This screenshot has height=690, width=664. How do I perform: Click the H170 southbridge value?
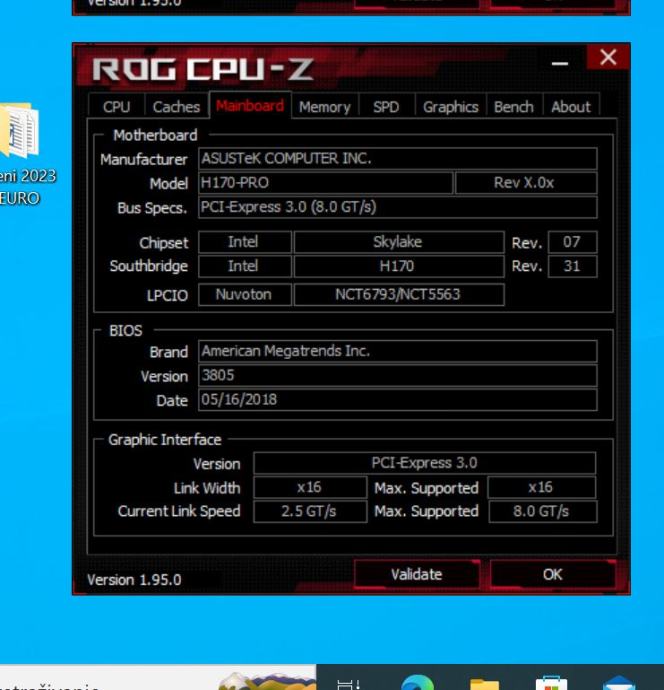click(x=399, y=266)
